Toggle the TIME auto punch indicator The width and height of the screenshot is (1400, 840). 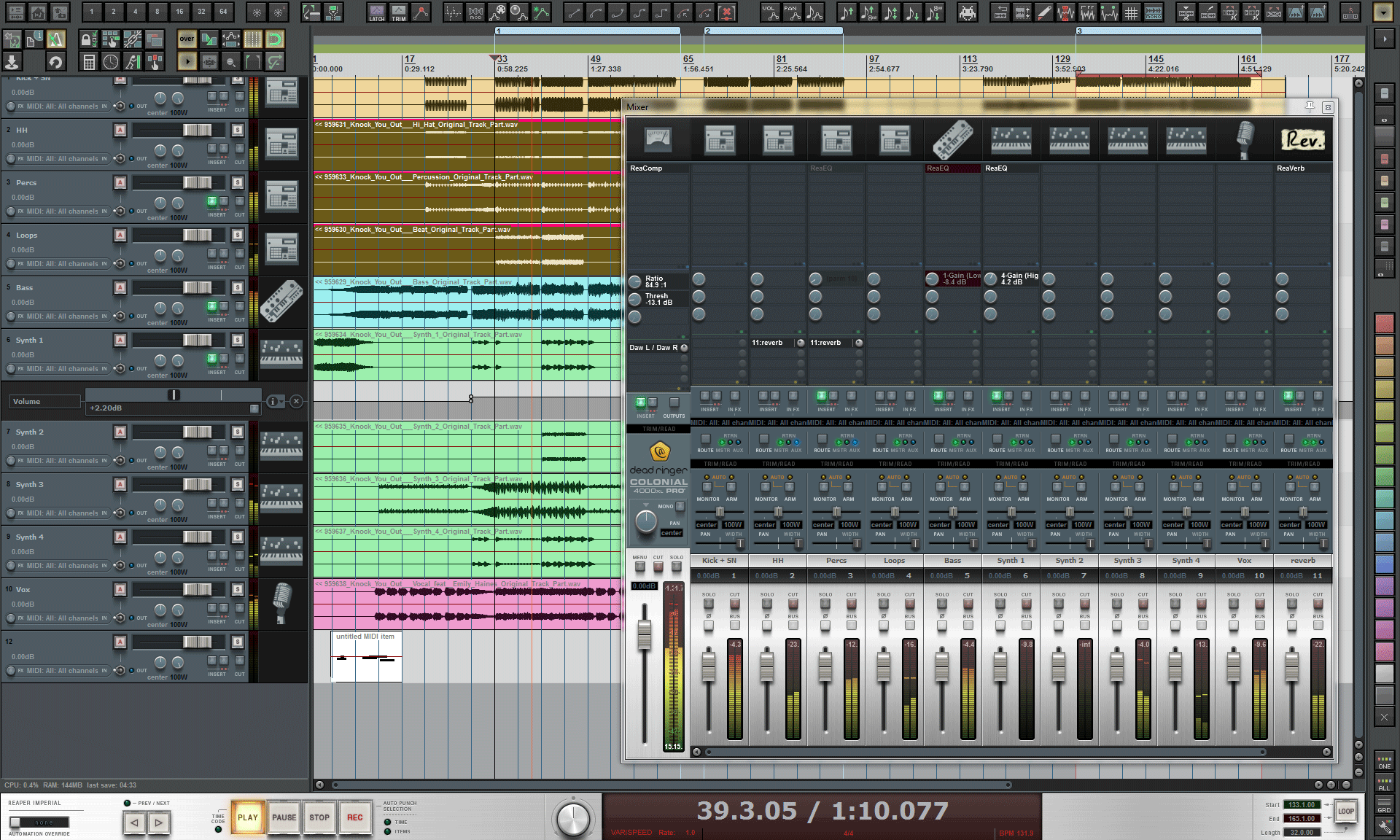pyautogui.click(x=387, y=822)
